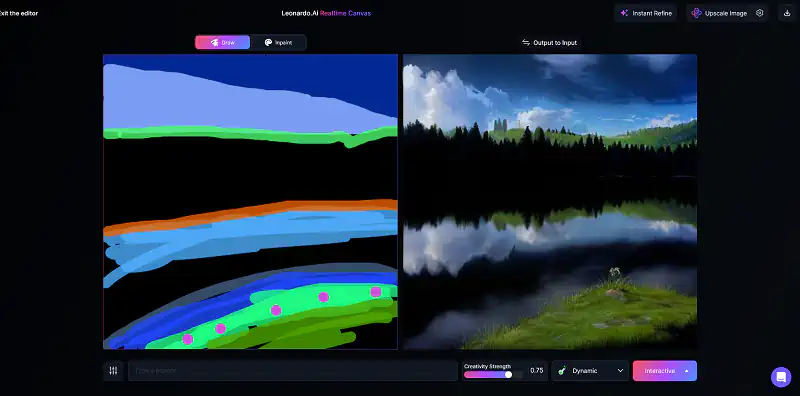
Task: Exit the editor link
Action: pos(18,13)
